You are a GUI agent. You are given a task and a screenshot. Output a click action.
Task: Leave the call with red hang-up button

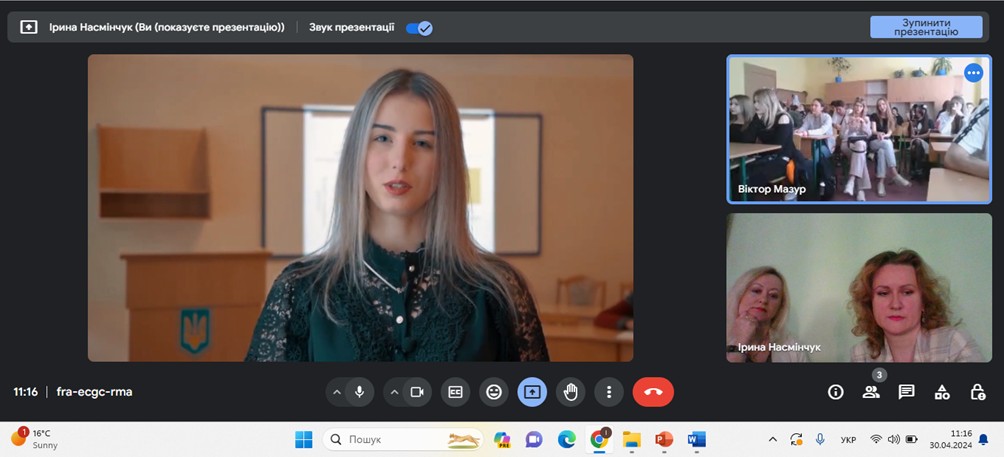[x=653, y=392]
